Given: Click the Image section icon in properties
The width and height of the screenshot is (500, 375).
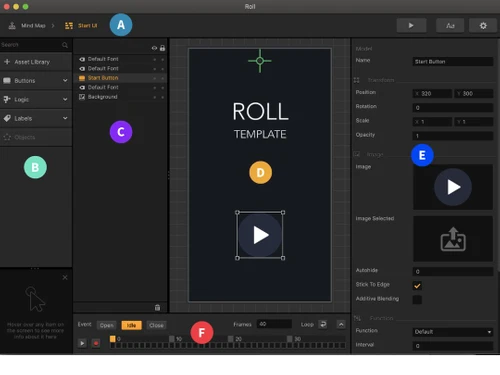Looking at the screenshot, I should click(x=357, y=154).
